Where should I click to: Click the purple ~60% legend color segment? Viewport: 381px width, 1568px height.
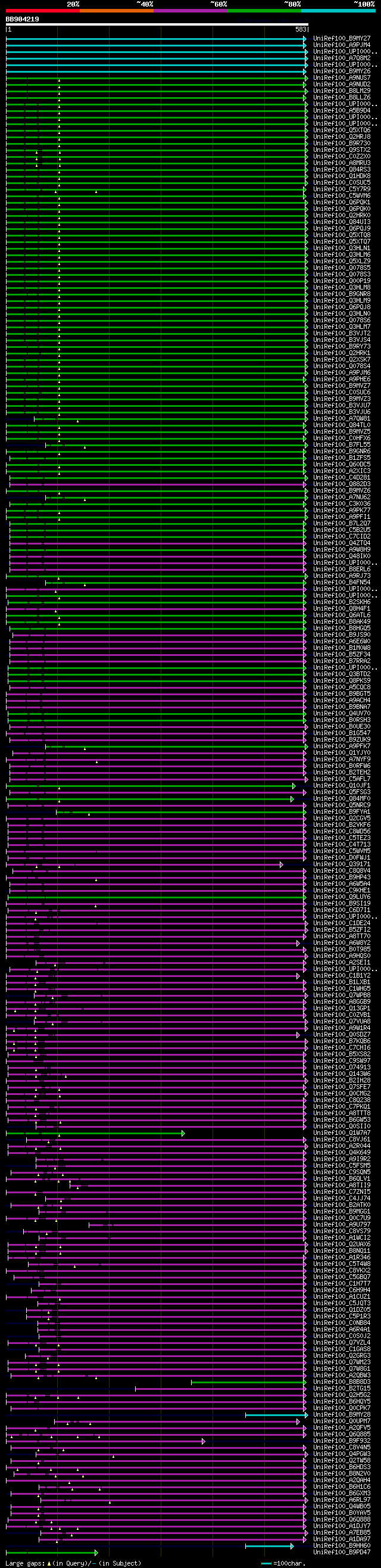tap(190, 10)
